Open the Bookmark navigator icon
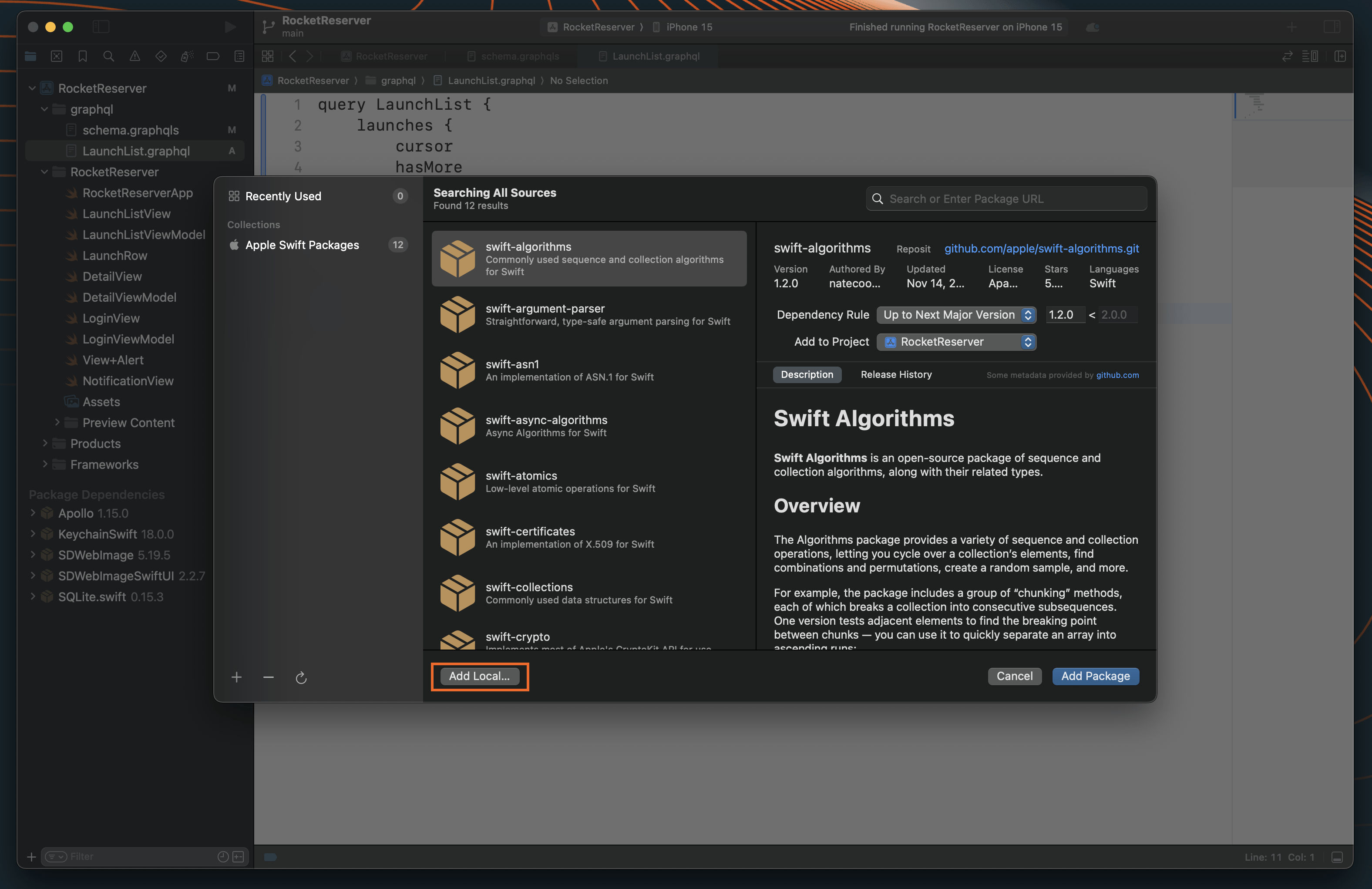 pos(82,56)
